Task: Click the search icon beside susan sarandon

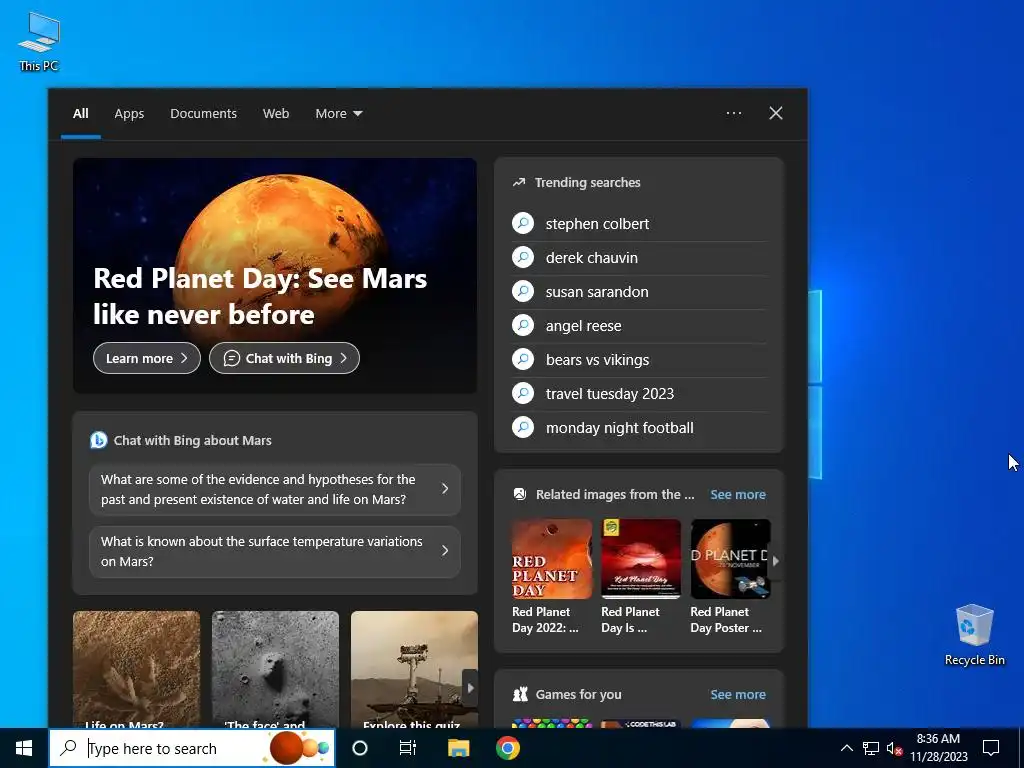Action: pos(522,291)
